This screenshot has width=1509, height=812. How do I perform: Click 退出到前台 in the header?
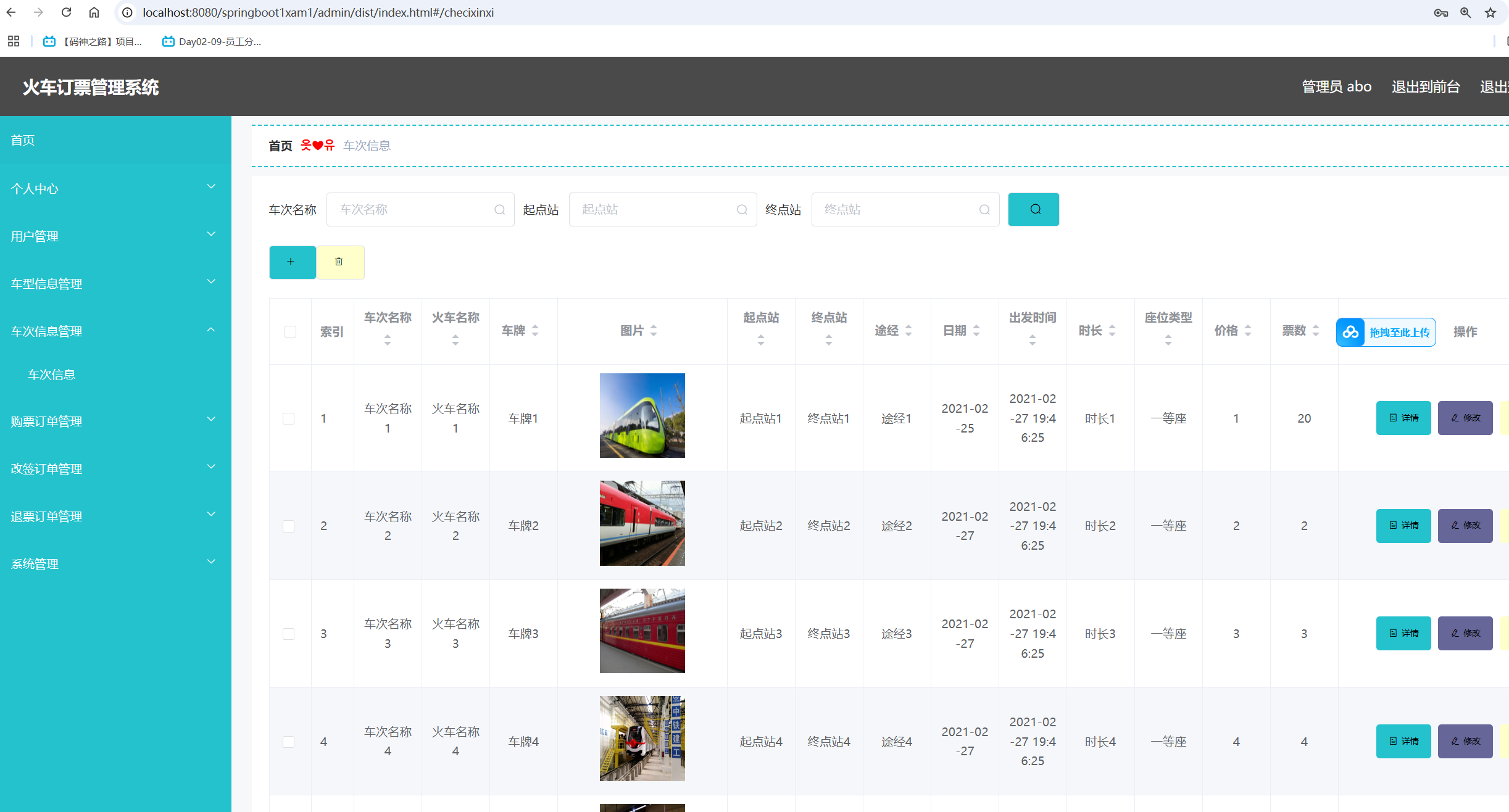(x=1426, y=86)
